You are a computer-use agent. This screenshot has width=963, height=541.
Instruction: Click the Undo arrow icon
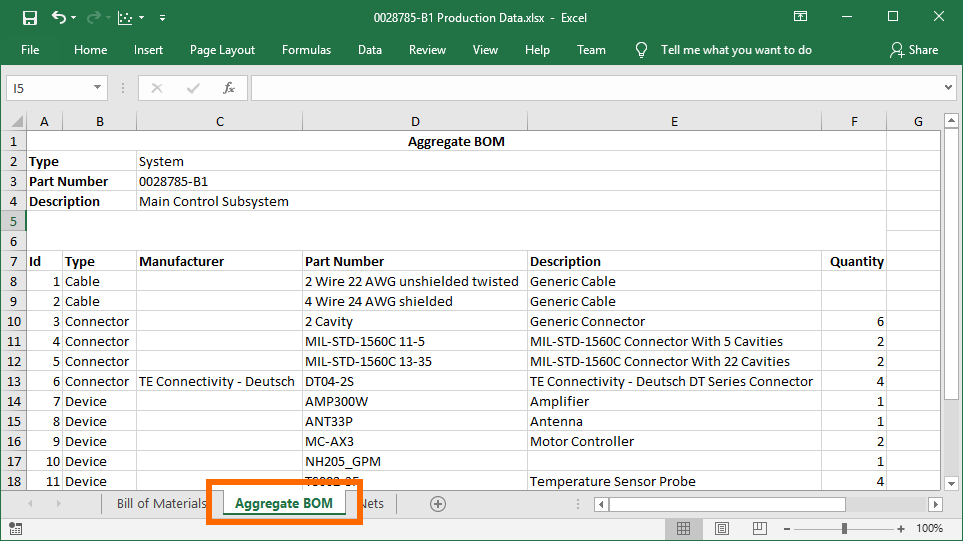coord(58,17)
